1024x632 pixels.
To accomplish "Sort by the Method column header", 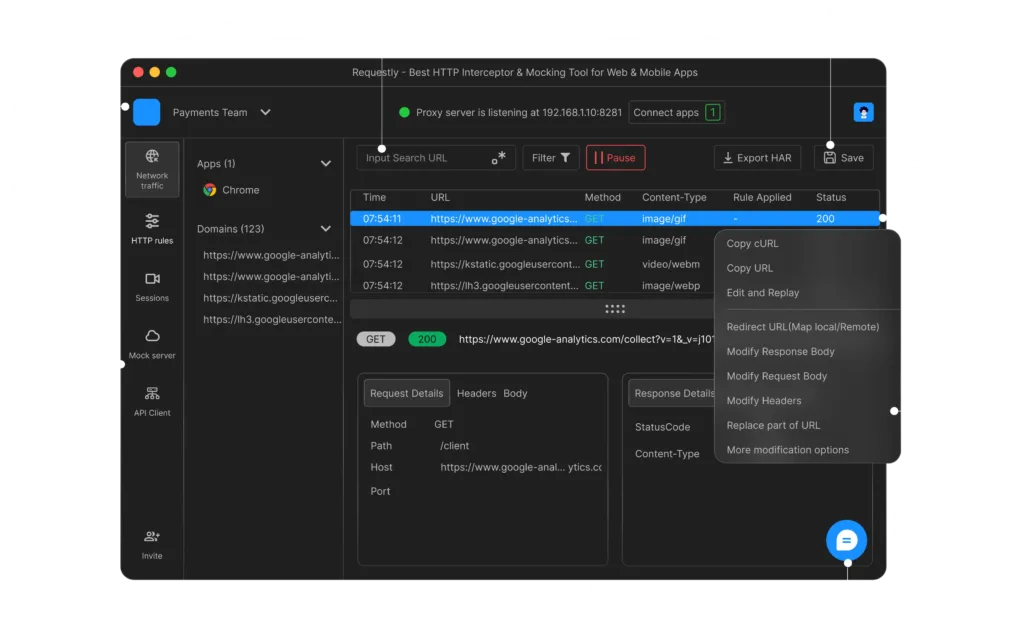I will tap(602, 198).
